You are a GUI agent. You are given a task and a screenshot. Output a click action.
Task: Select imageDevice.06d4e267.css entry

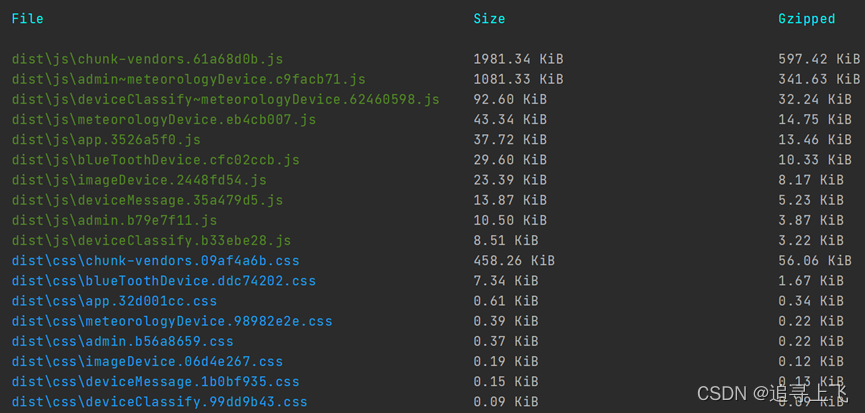(147, 362)
